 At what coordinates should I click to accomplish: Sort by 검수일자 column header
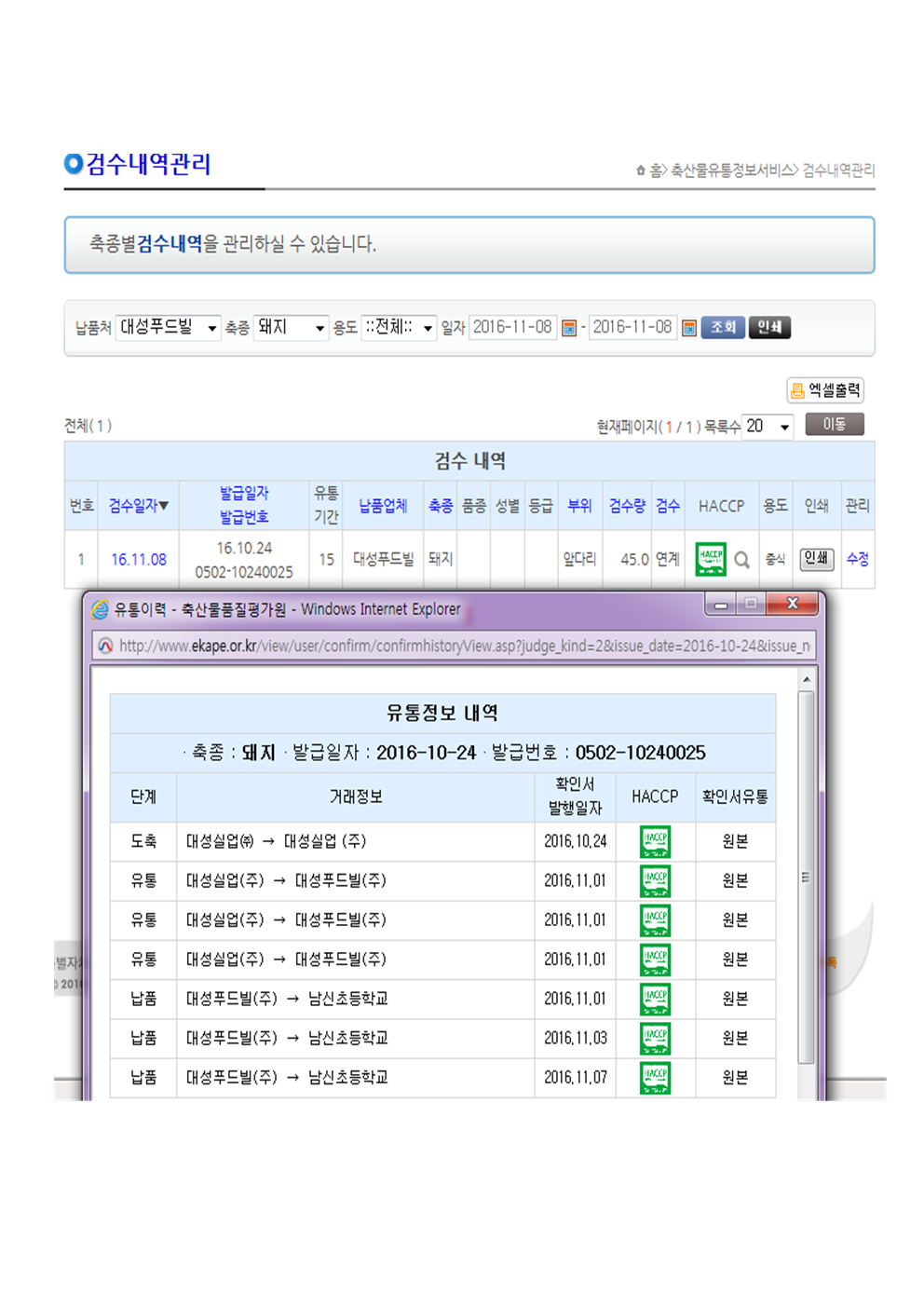pos(139,506)
